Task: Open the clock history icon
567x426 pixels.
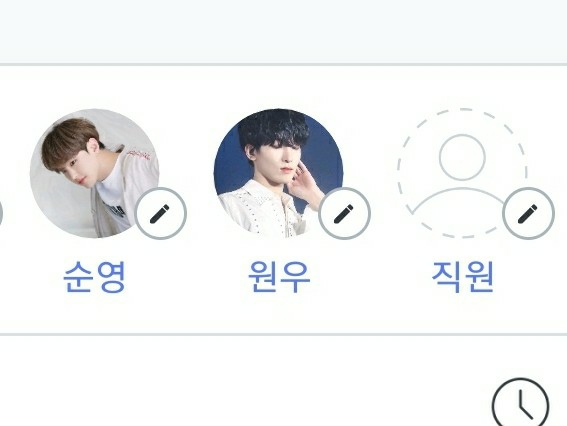Action: [x=521, y=403]
